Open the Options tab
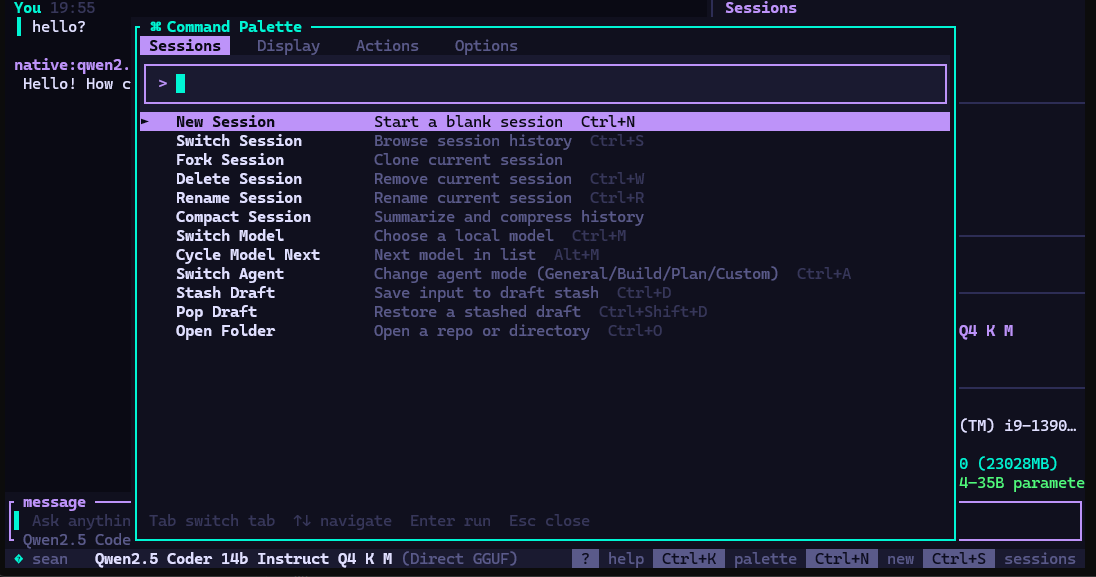This screenshot has height=577, width=1096. click(x=486, y=46)
